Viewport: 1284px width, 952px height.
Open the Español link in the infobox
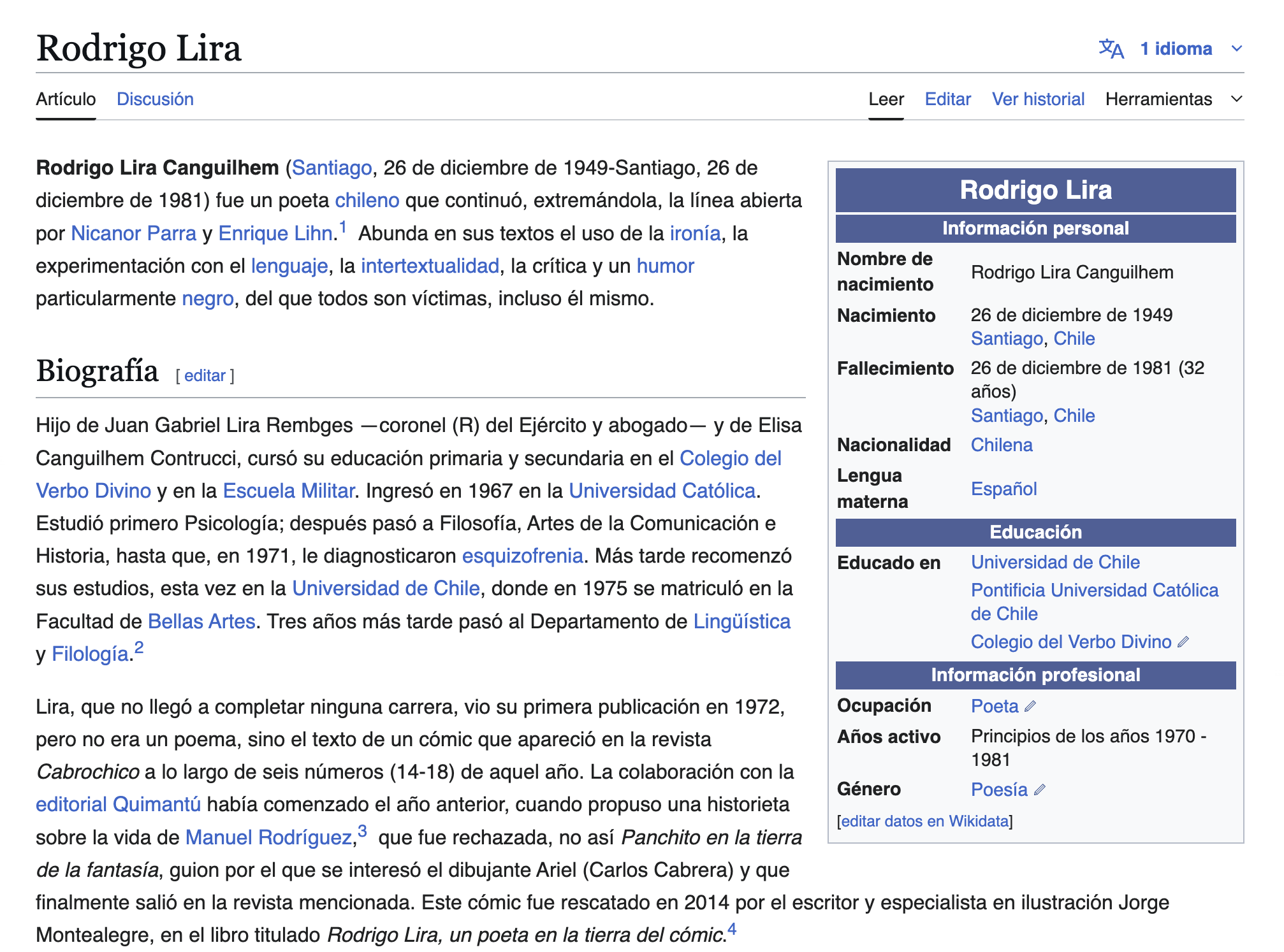click(1003, 489)
